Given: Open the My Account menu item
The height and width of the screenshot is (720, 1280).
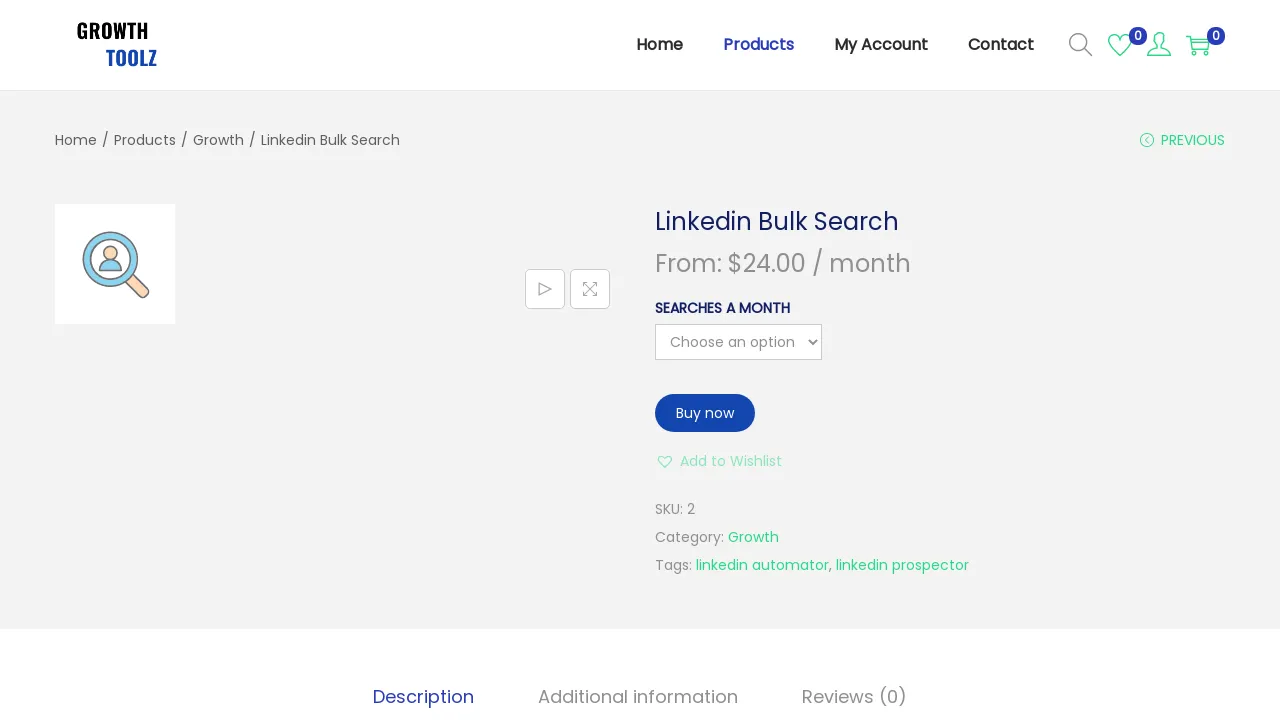Looking at the screenshot, I should tap(881, 45).
